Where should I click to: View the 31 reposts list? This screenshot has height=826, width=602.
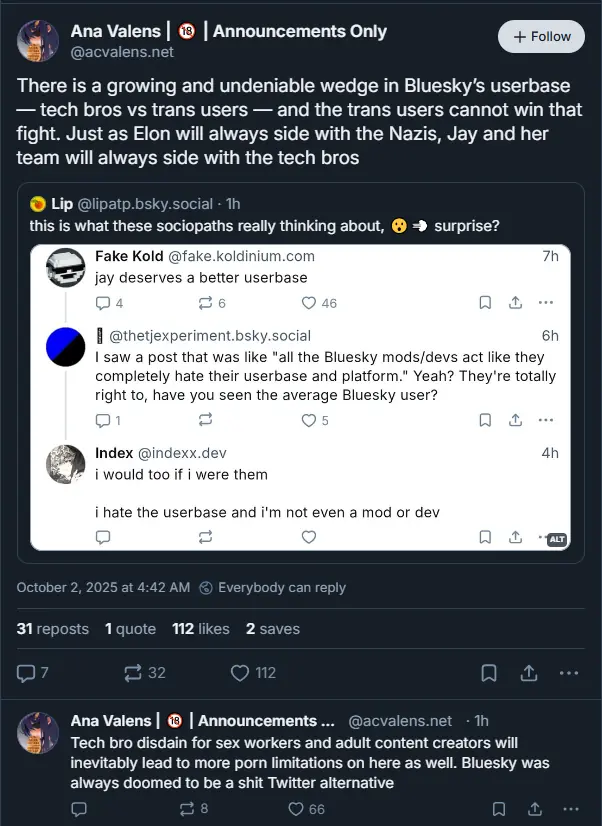(x=53, y=629)
